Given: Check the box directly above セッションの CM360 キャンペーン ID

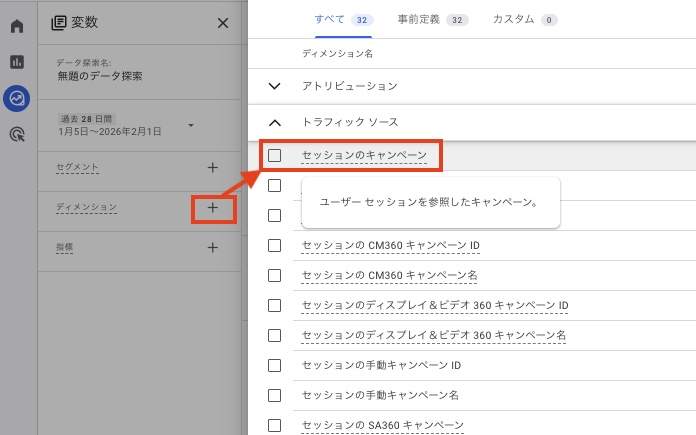Looking at the screenshot, I should [274, 215].
